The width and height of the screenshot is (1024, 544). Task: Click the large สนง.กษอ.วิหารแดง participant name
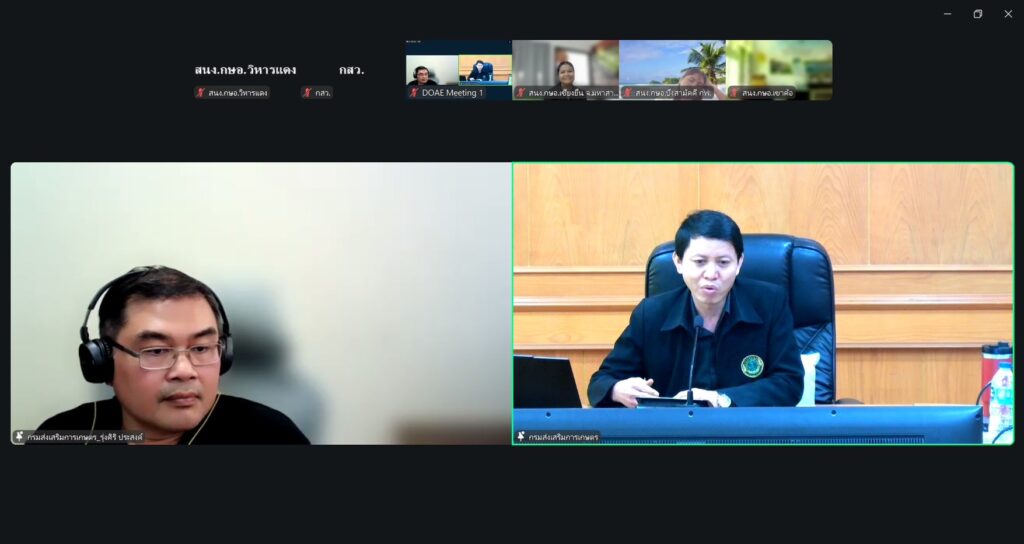245,70
